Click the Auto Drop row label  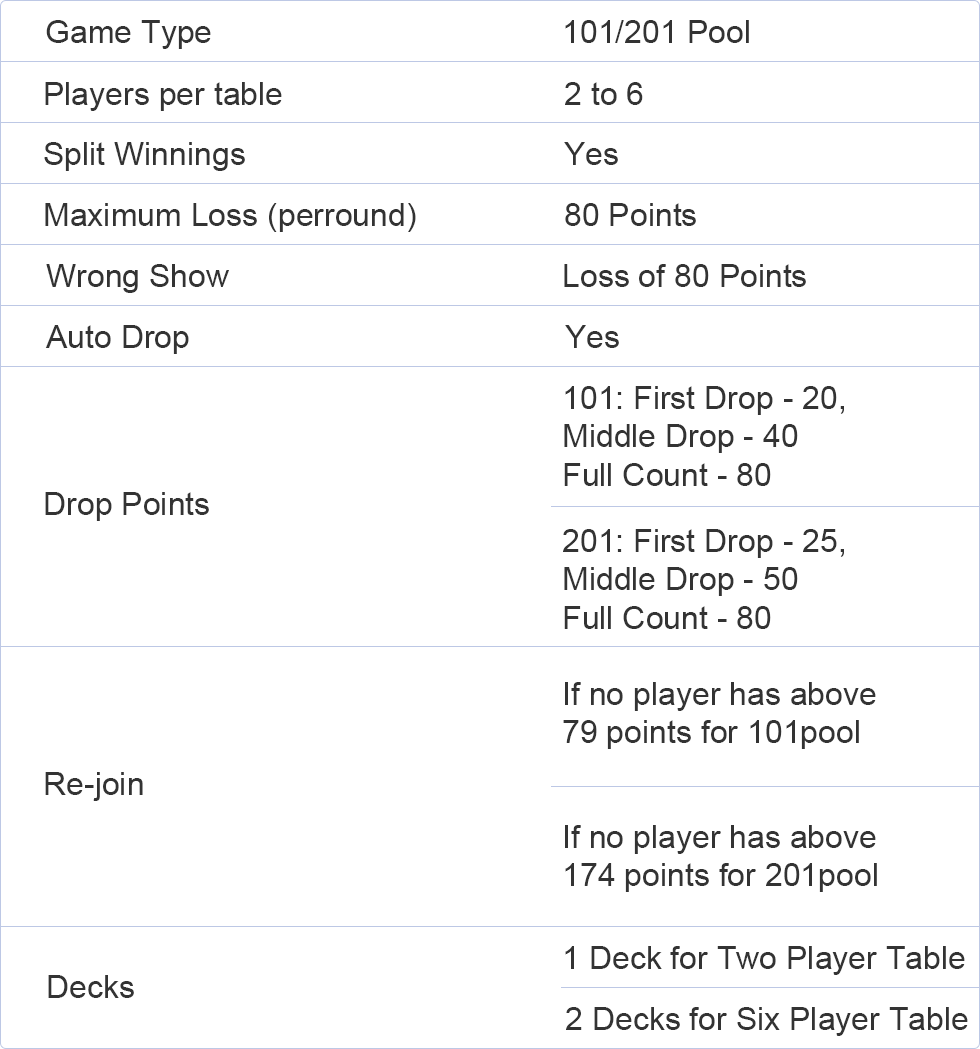117,337
